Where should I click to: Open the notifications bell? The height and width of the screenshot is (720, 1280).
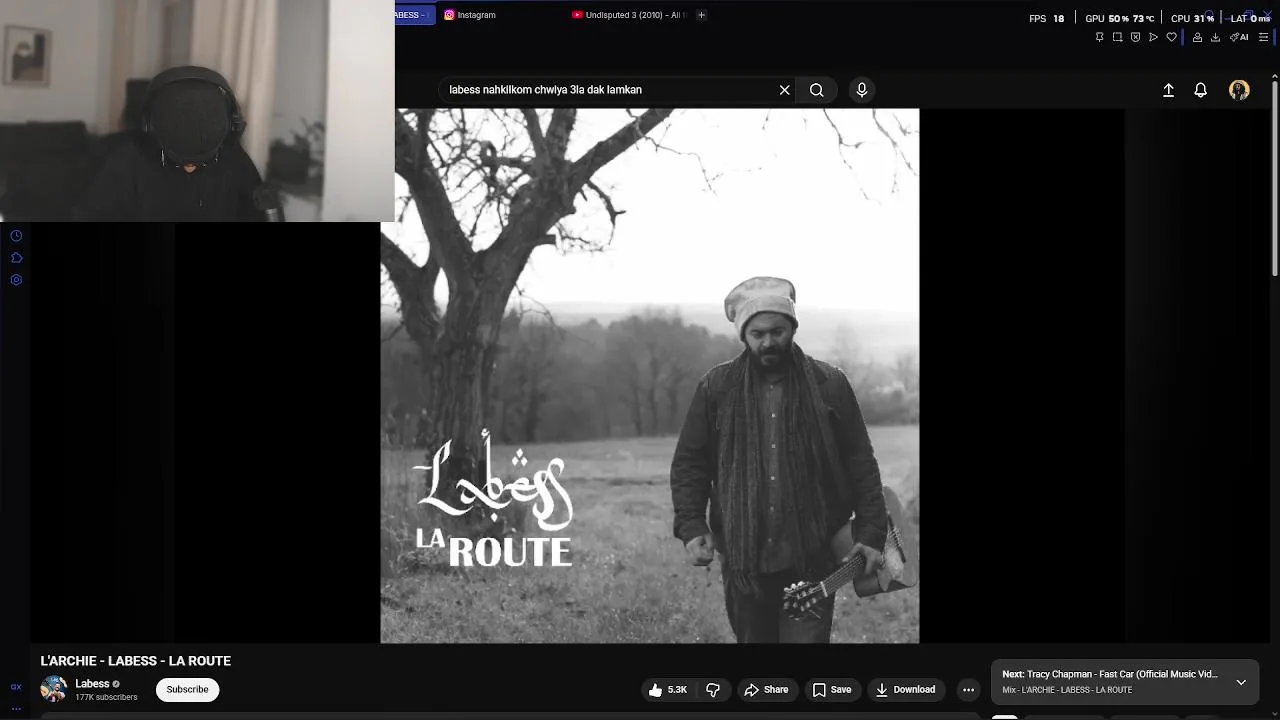(1201, 90)
